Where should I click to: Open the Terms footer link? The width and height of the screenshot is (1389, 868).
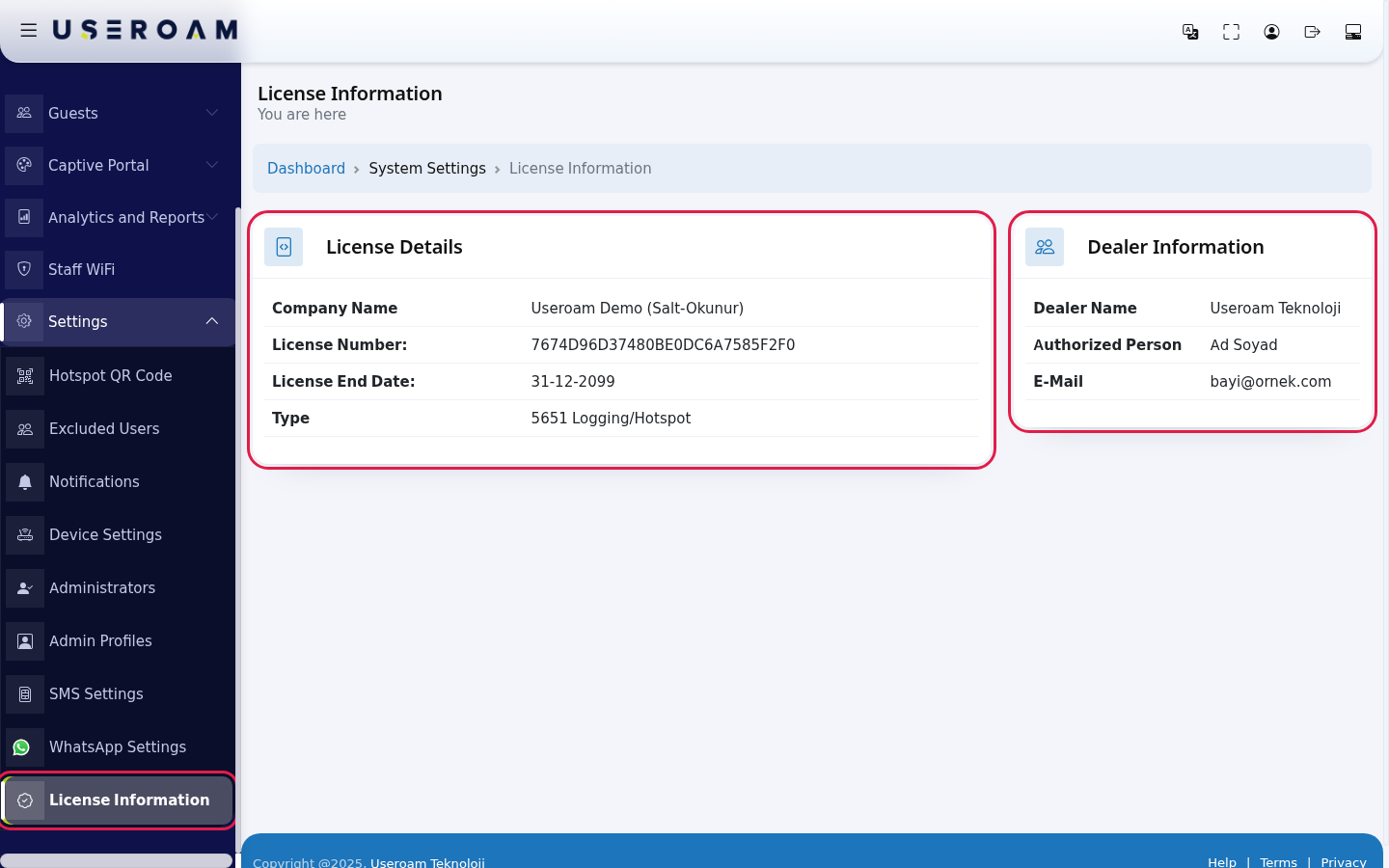pos(1279,861)
